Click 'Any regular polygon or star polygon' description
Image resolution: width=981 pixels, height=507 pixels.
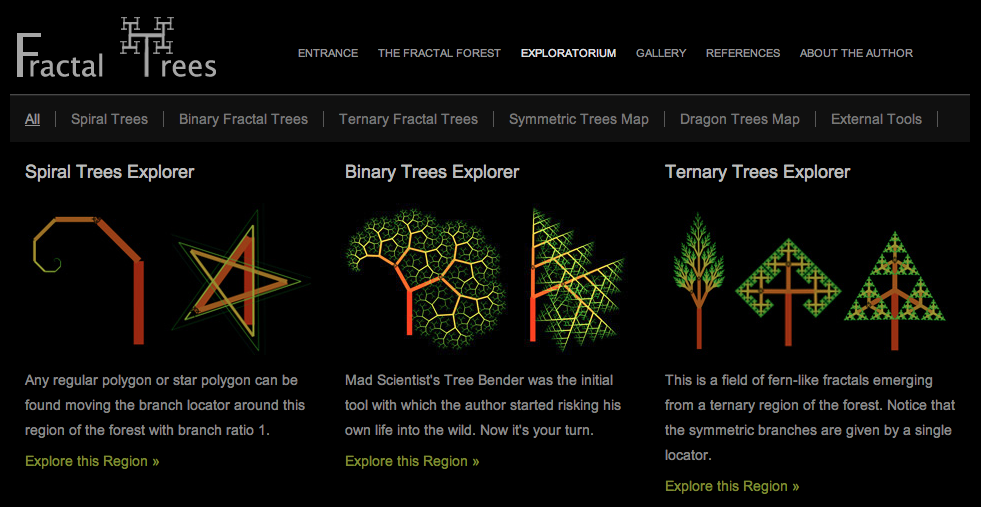click(165, 406)
